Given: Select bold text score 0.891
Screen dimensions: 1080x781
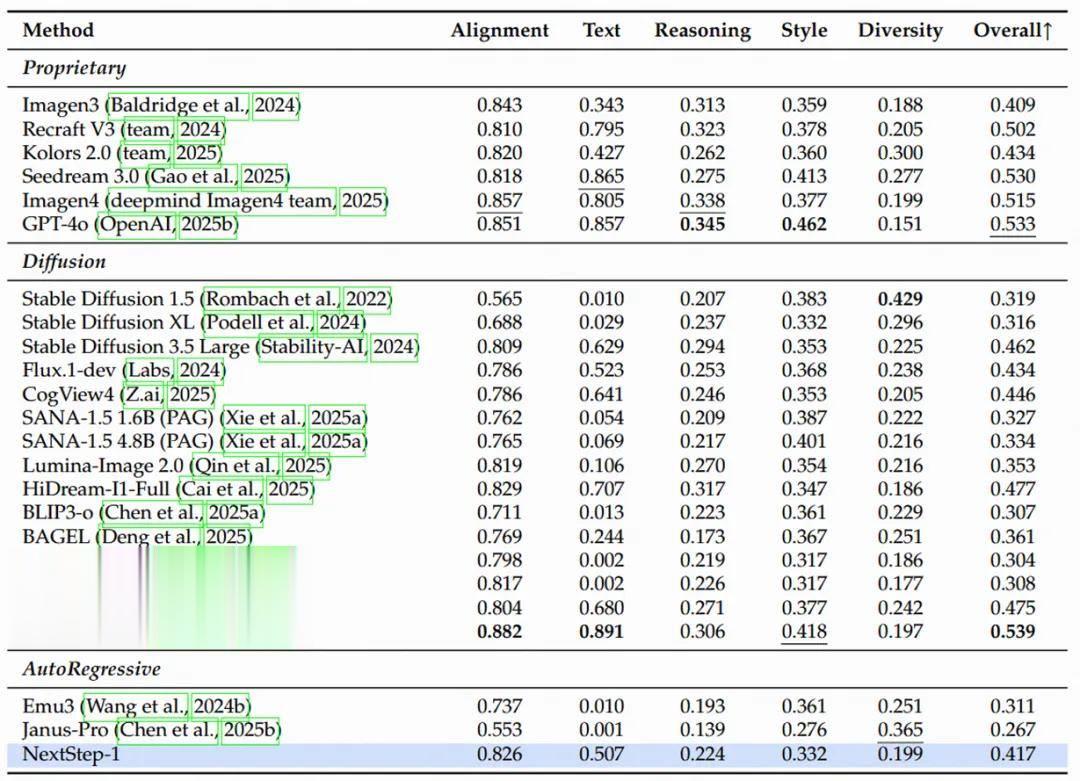Looking at the screenshot, I should pyautogui.click(x=601, y=632).
